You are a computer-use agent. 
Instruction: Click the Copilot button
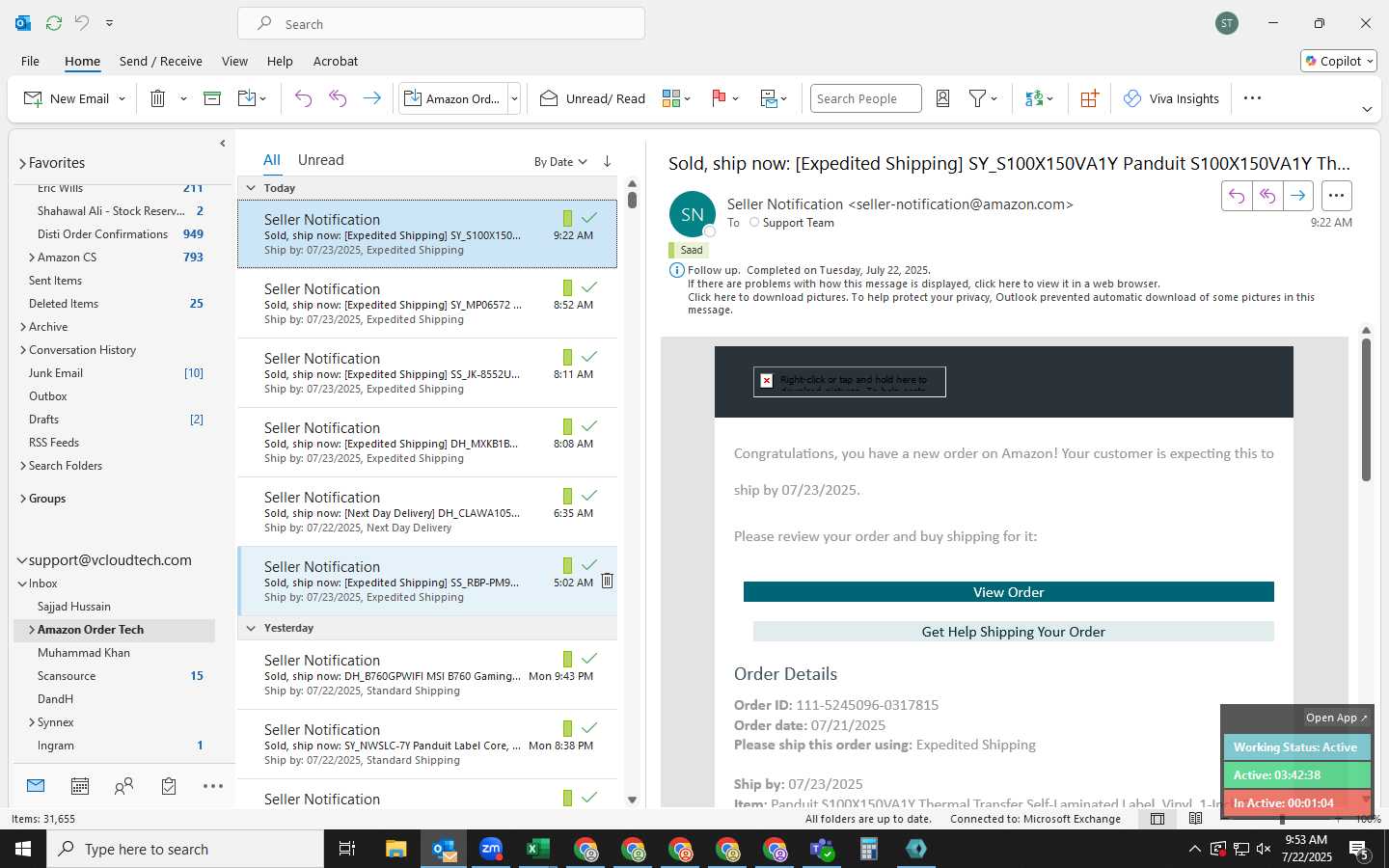[x=1339, y=61]
